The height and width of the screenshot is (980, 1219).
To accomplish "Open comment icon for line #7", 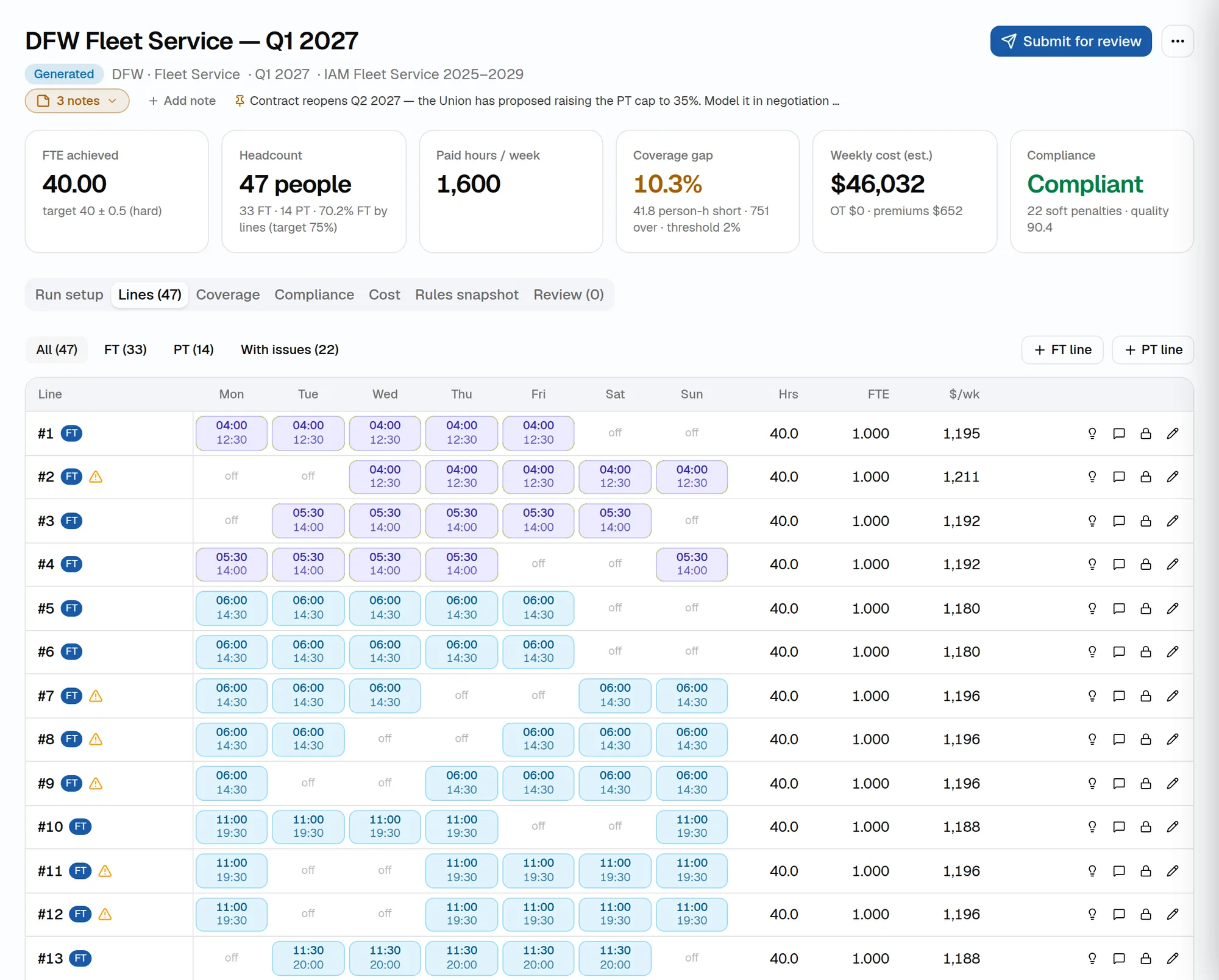I will 1119,696.
